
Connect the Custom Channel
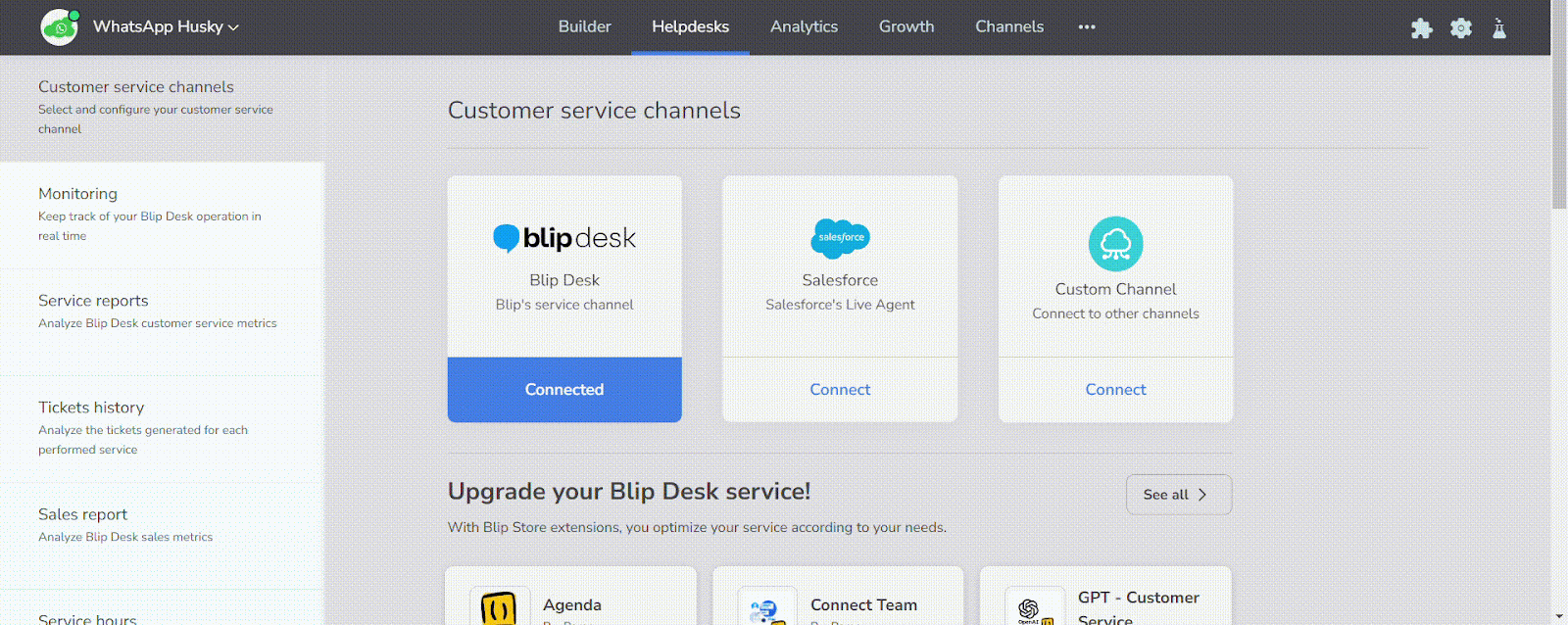click(x=1115, y=390)
